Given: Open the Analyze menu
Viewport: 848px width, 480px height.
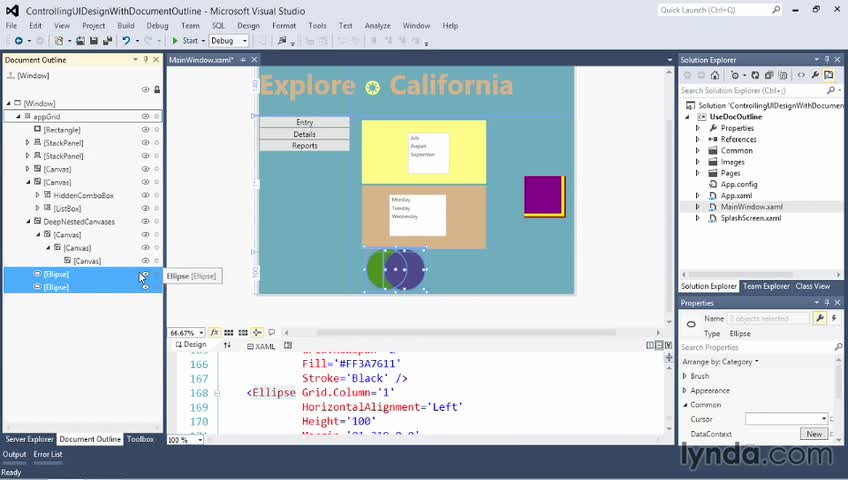Looking at the screenshot, I should [377, 25].
